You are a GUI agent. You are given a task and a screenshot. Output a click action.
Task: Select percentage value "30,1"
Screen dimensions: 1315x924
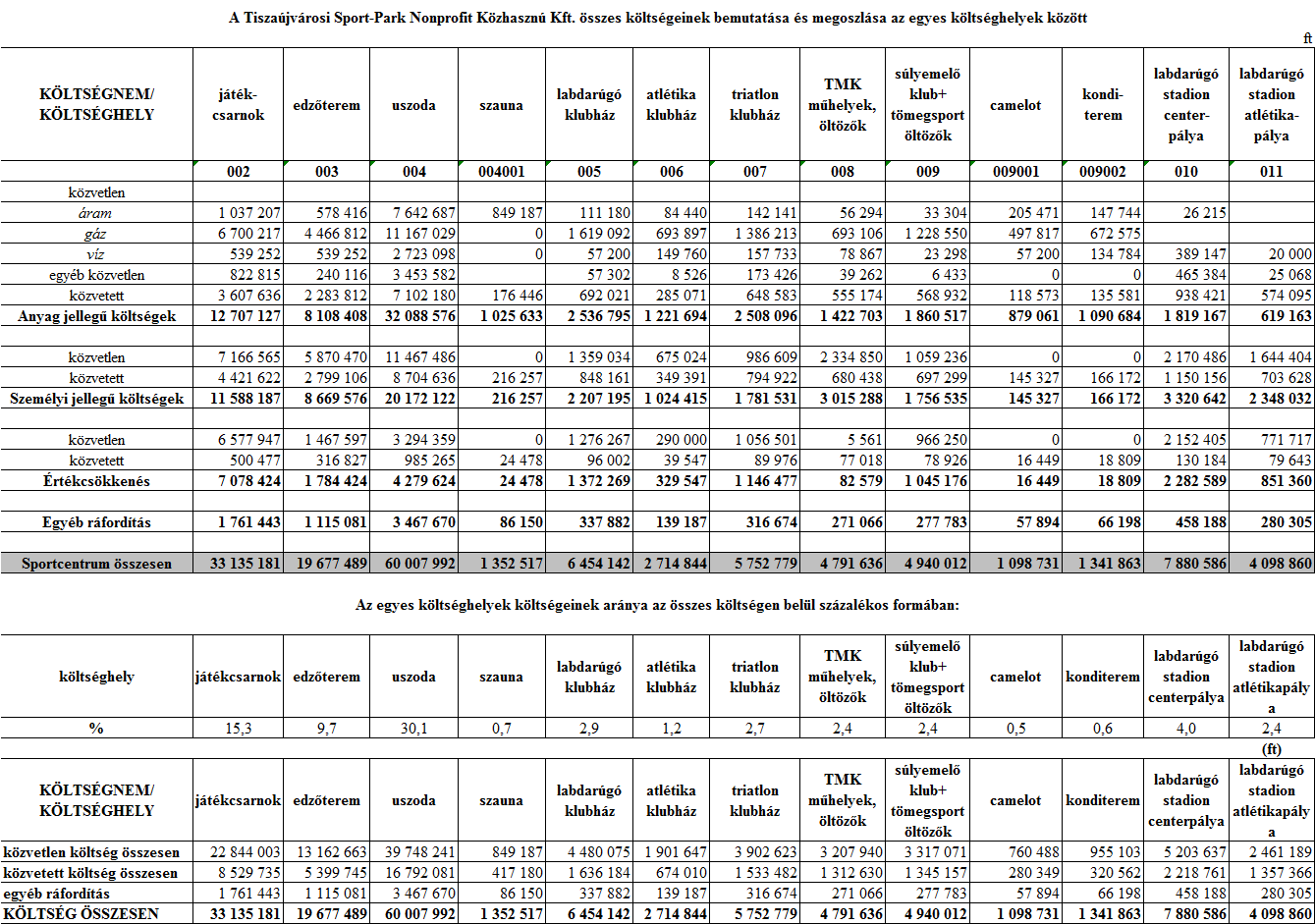[x=413, y=728]
